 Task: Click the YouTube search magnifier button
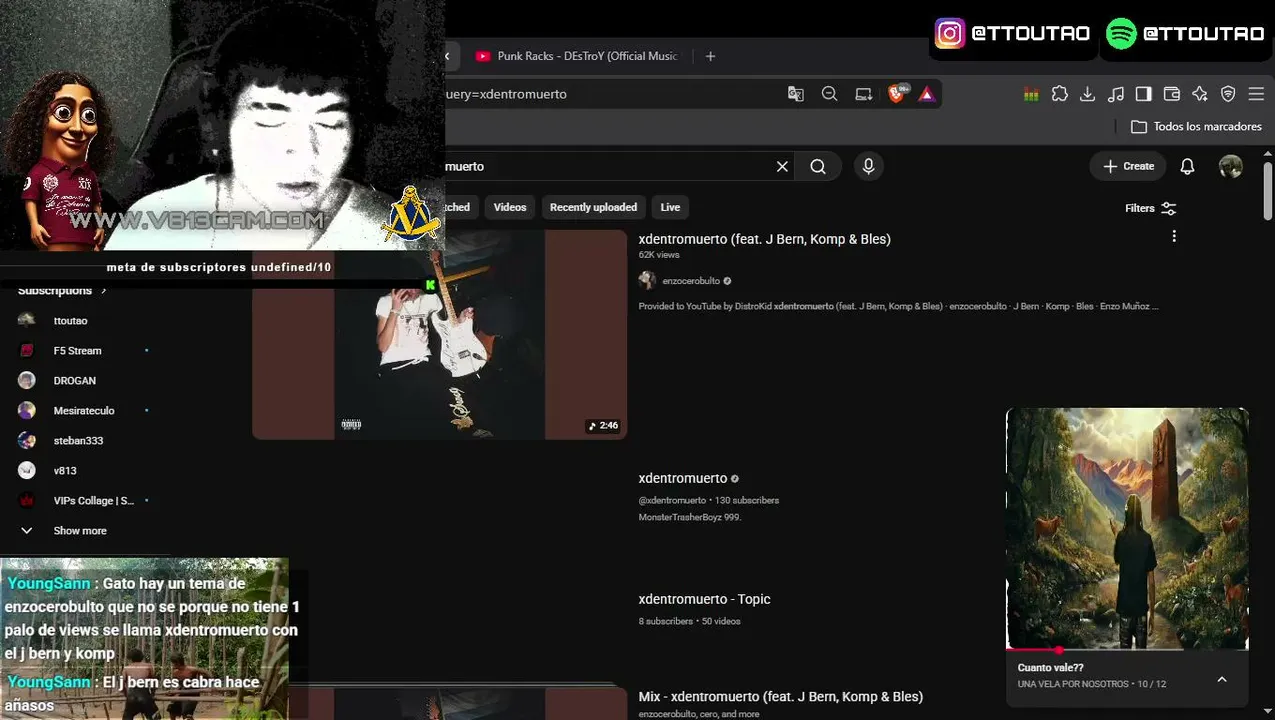point(818,167)
